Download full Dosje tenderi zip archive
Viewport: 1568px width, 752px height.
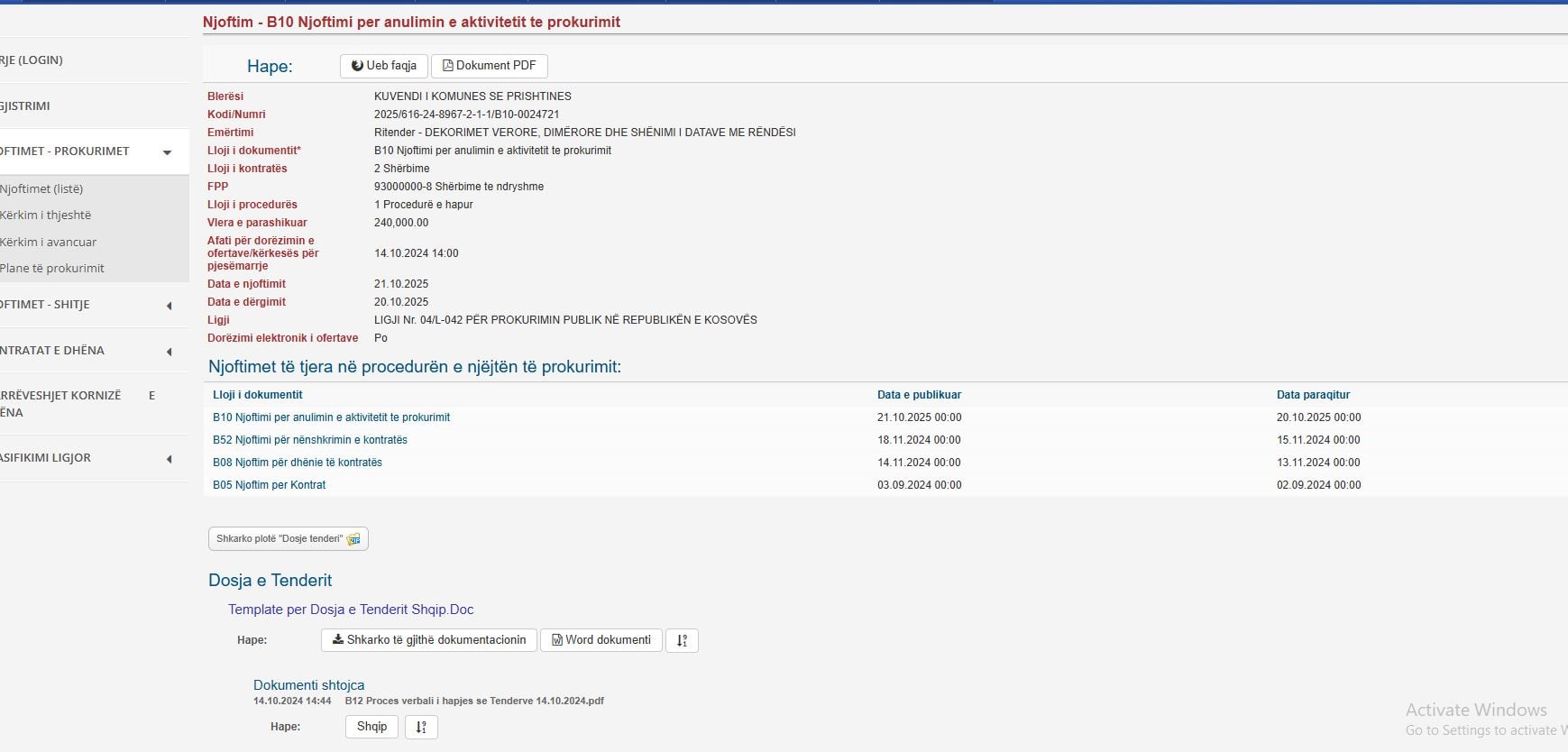click(x=288, y=539)
